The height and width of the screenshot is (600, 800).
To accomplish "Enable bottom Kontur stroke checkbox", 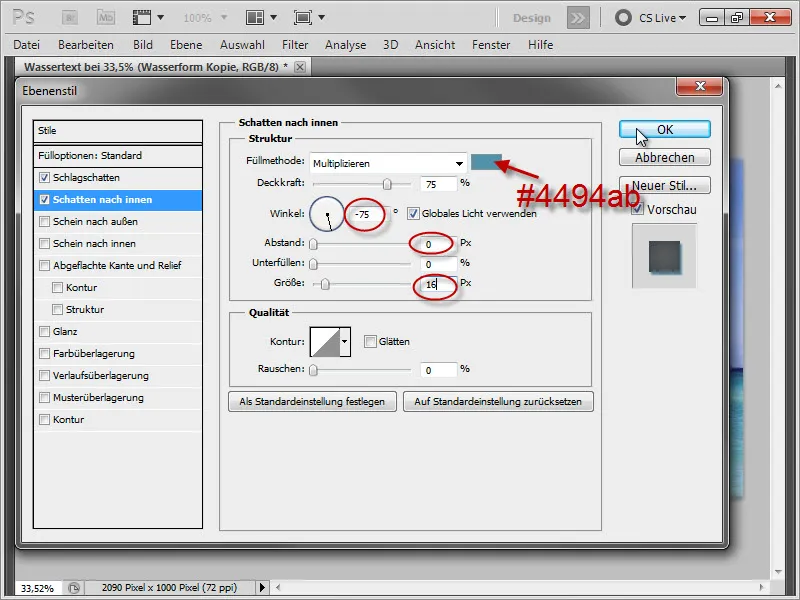I will tap(44, 419).
